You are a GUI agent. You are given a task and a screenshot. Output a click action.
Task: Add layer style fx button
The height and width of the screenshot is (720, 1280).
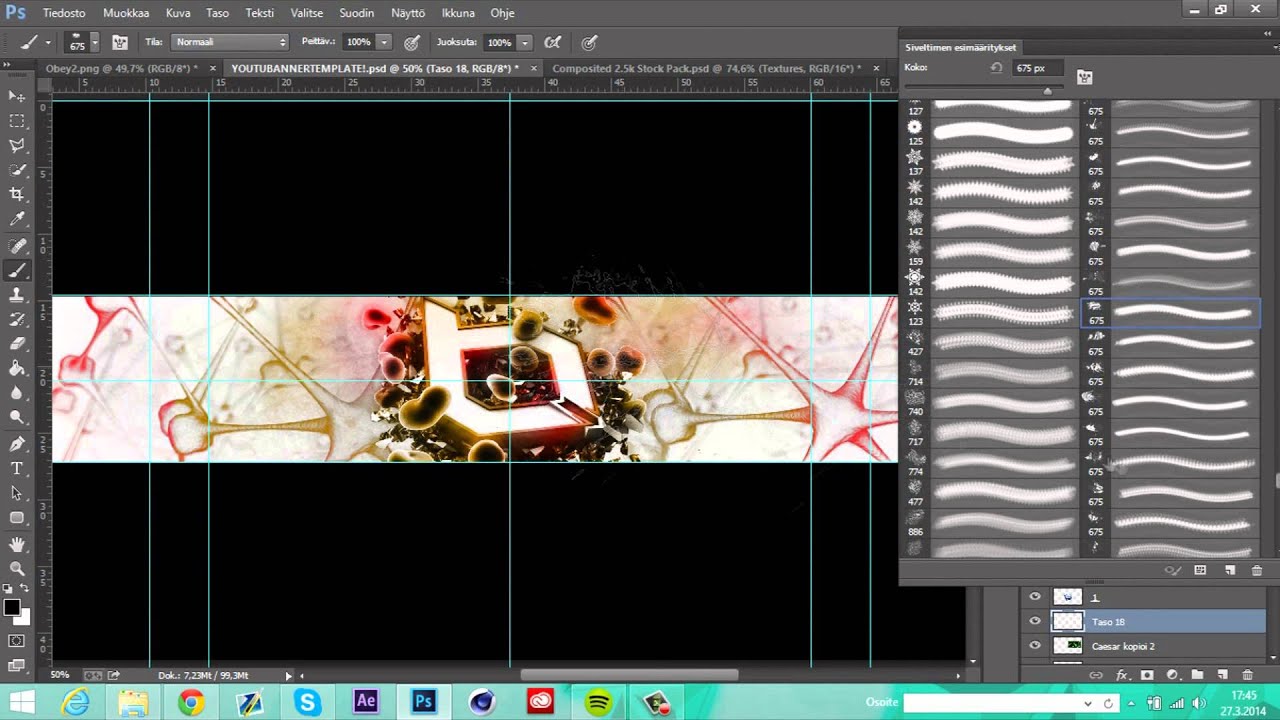(1121, 675)
